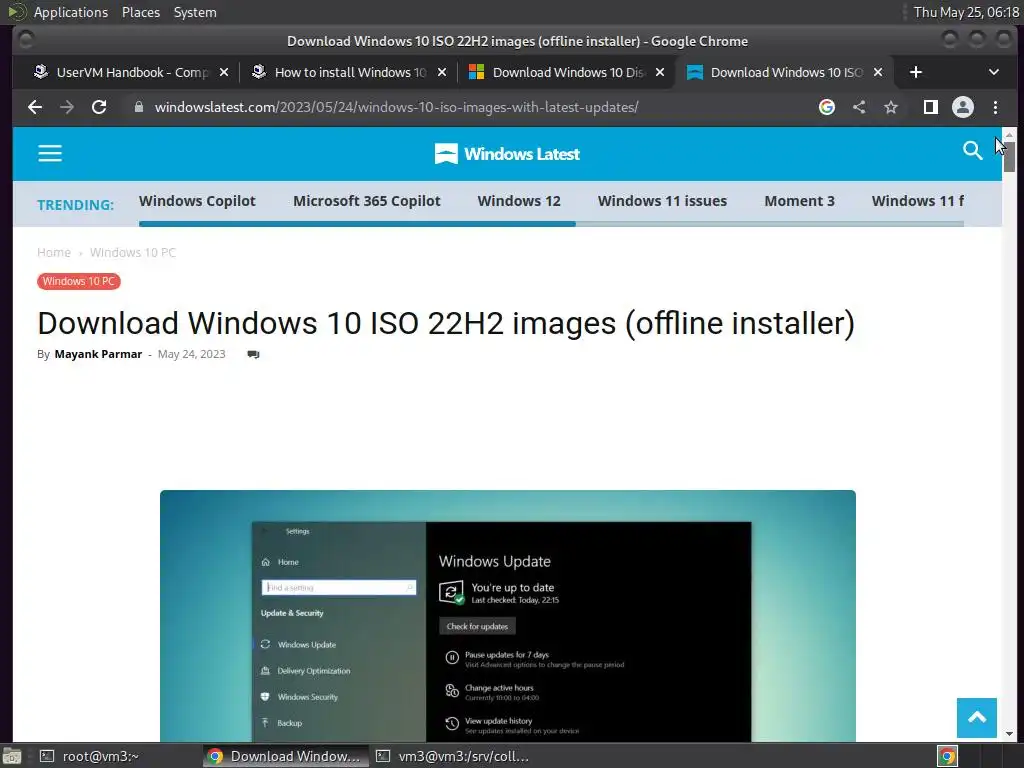1024x768 pixels.
Task: Open trending topic Microsoft 365 Copilot
Action: pos(366,201)
